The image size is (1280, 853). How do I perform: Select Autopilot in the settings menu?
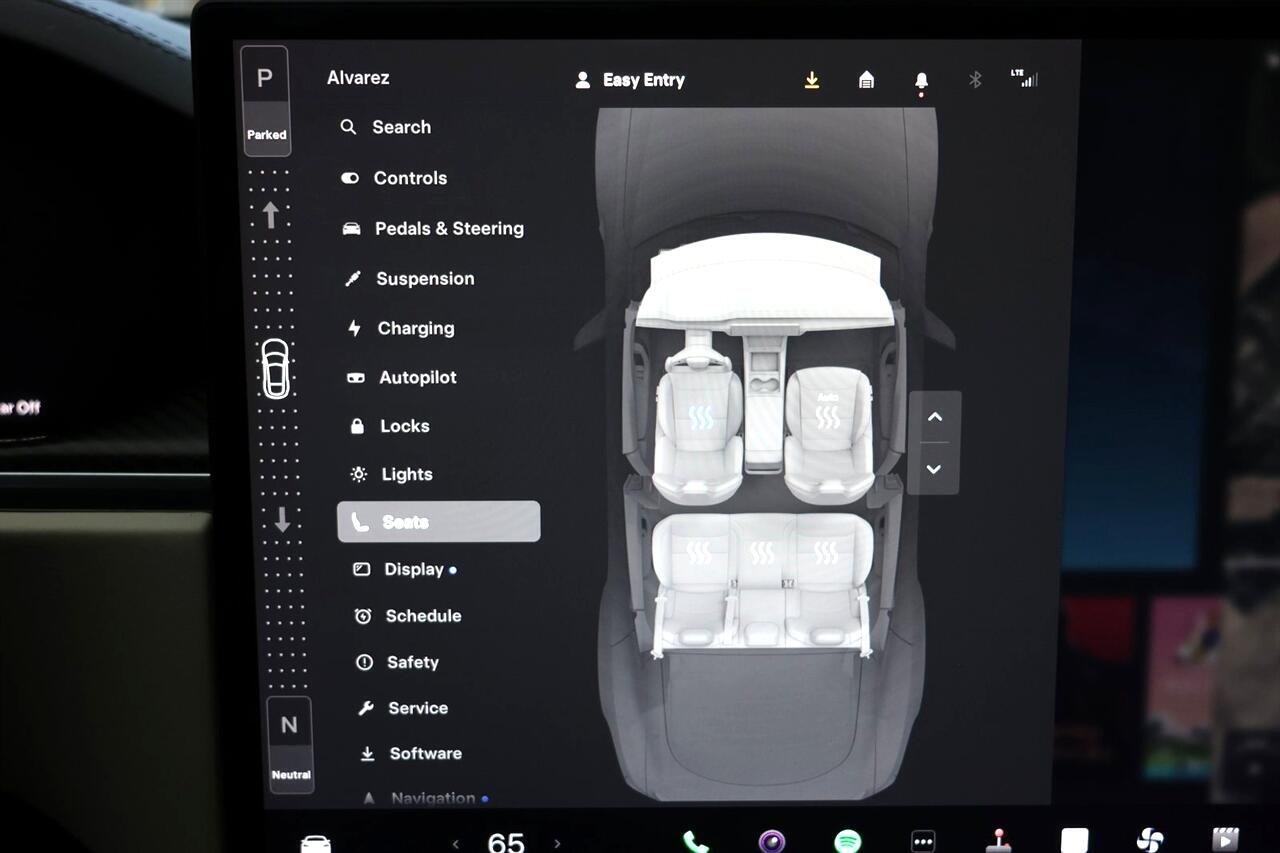pyautogui.click(x=417, y=378)
